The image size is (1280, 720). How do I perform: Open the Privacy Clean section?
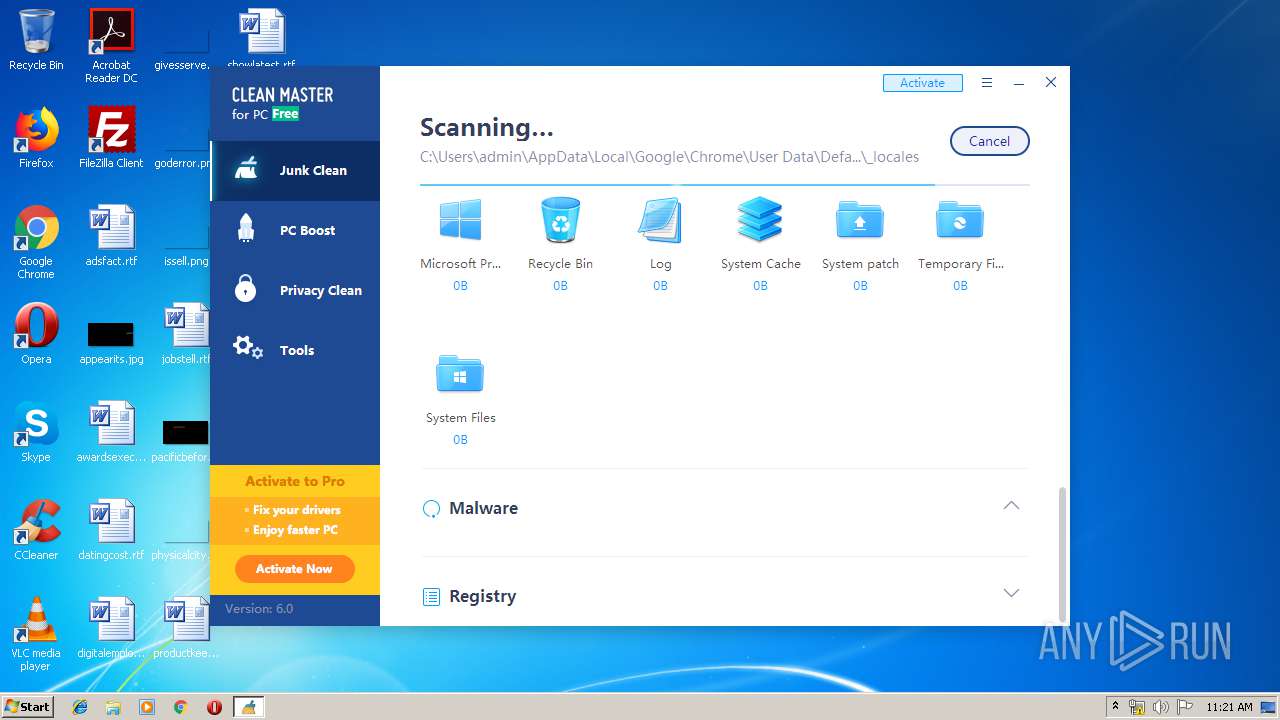tap(295, 290)
